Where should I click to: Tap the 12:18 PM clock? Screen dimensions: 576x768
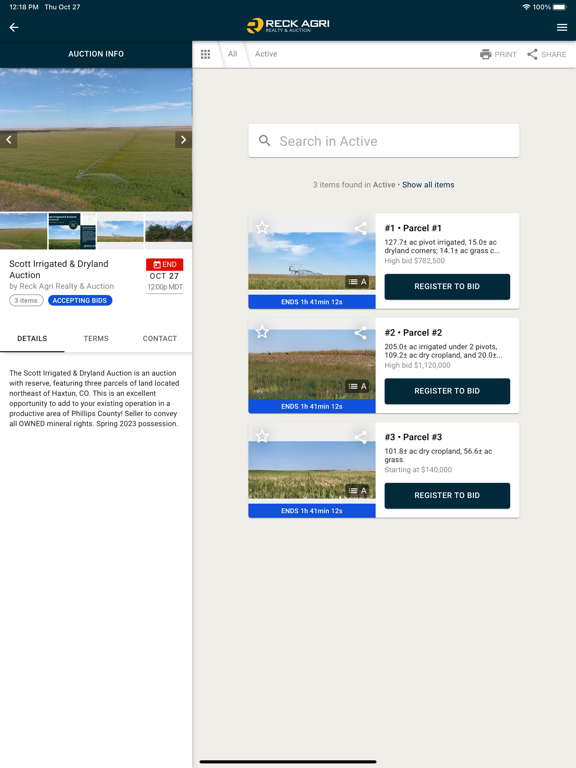coord(24,7)
